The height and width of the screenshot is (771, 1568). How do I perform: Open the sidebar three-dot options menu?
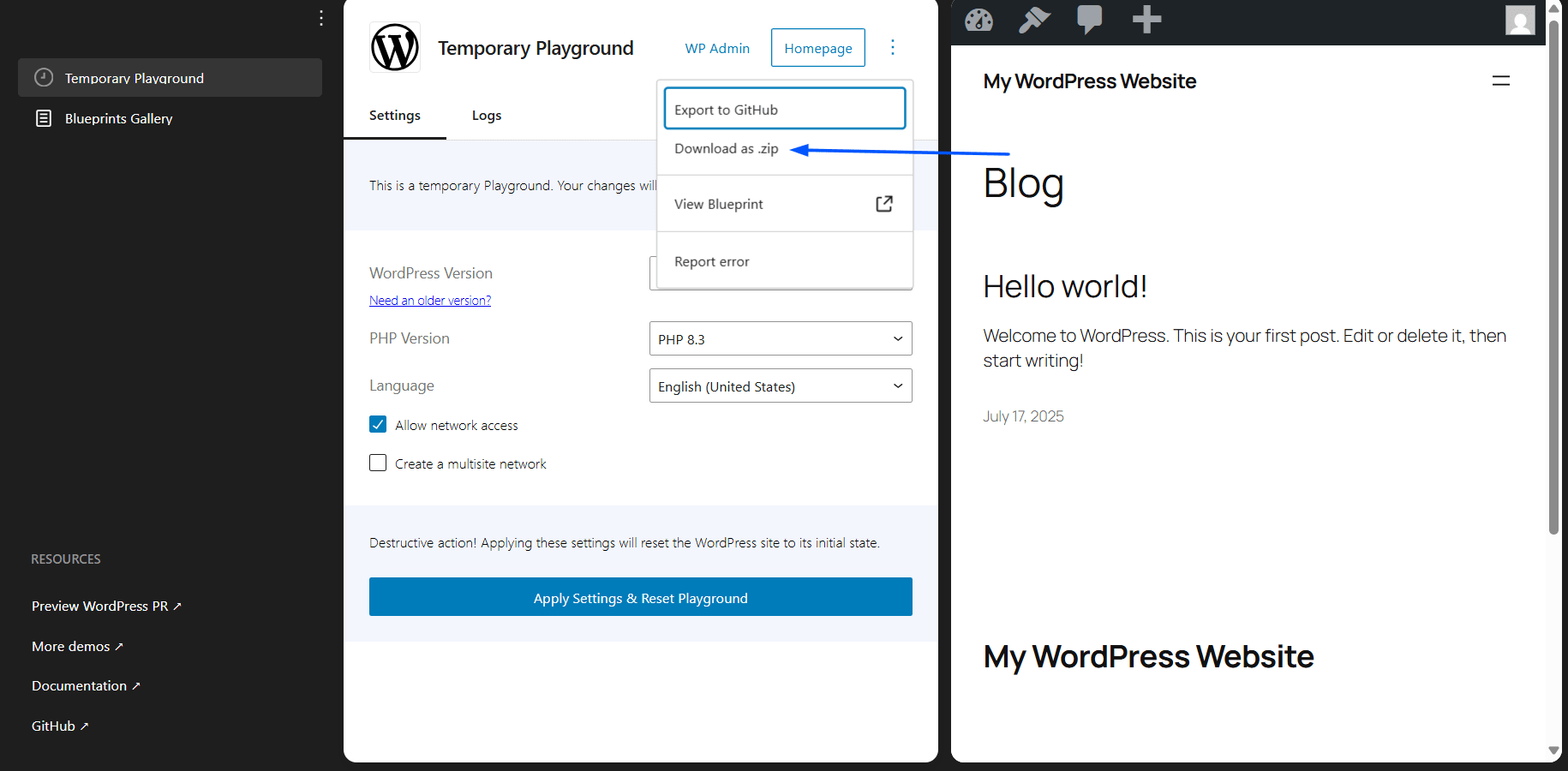tap(321, 18)
